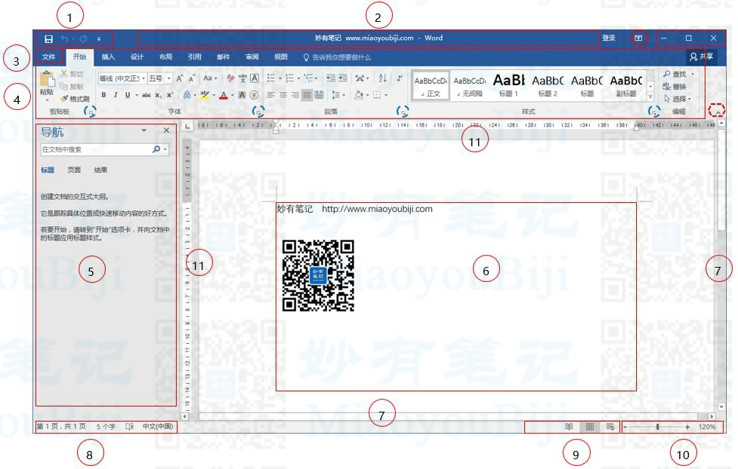
Task: Click the 共享 (Share) button
Action: tap(702, 58)
